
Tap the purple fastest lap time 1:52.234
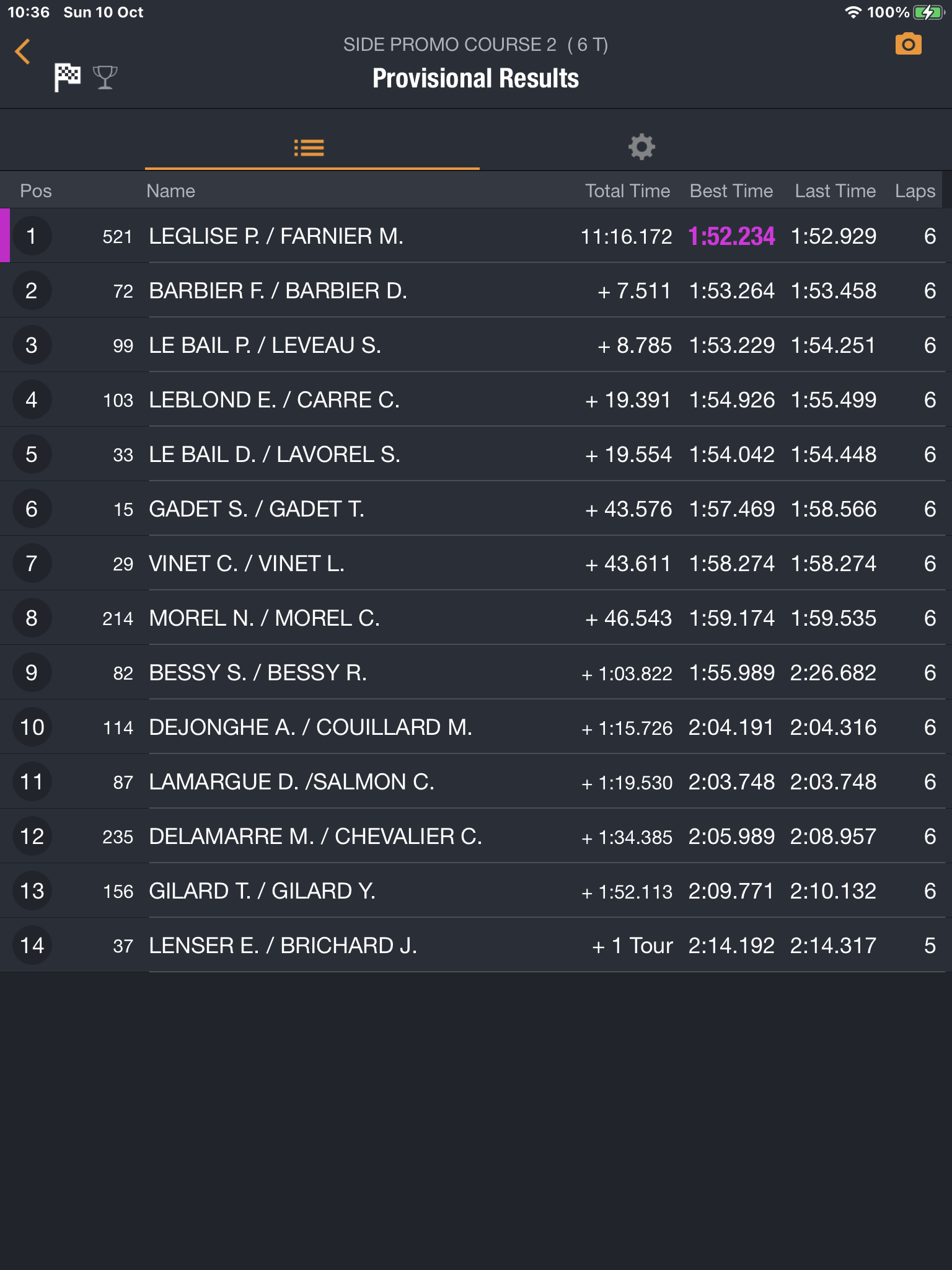731,236
